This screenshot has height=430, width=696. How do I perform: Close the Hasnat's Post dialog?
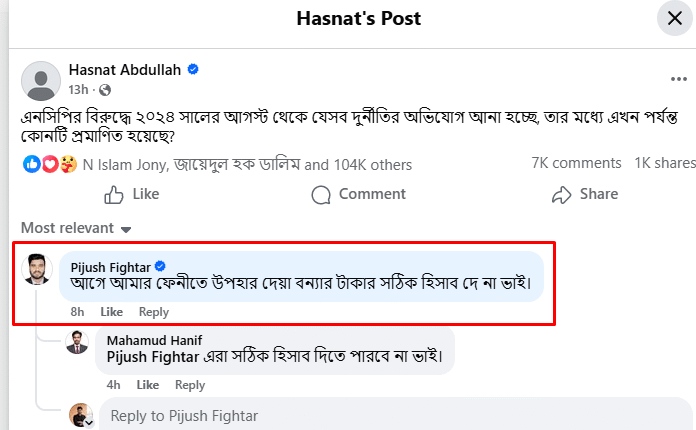pyautogui.click(x=670, y=19)
